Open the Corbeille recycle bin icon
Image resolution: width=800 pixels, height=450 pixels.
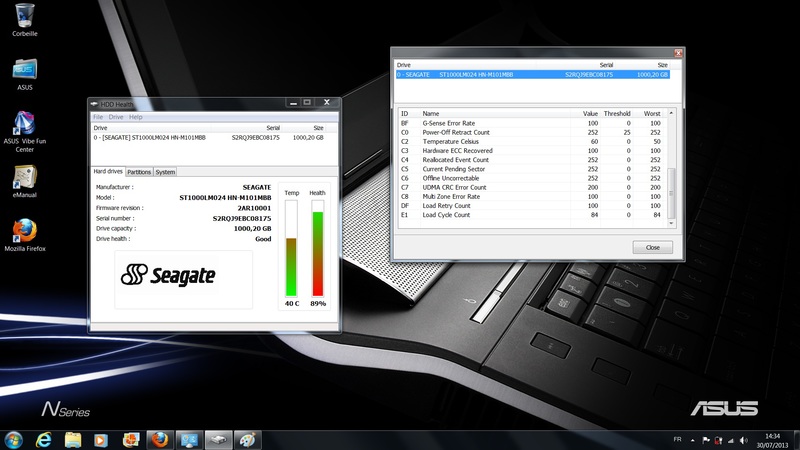point(25,16)
